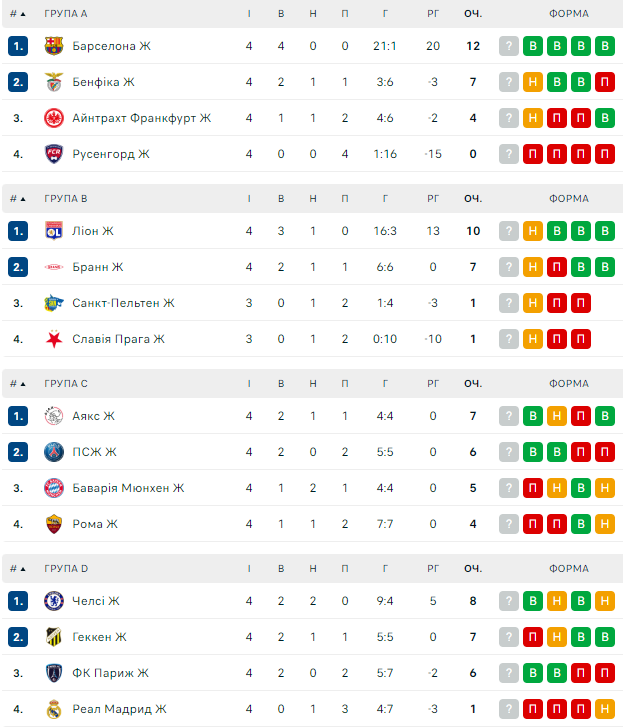623x727 pixels.
Task: Click Slavia Praha's rank number 4
Action: point(18,339)
